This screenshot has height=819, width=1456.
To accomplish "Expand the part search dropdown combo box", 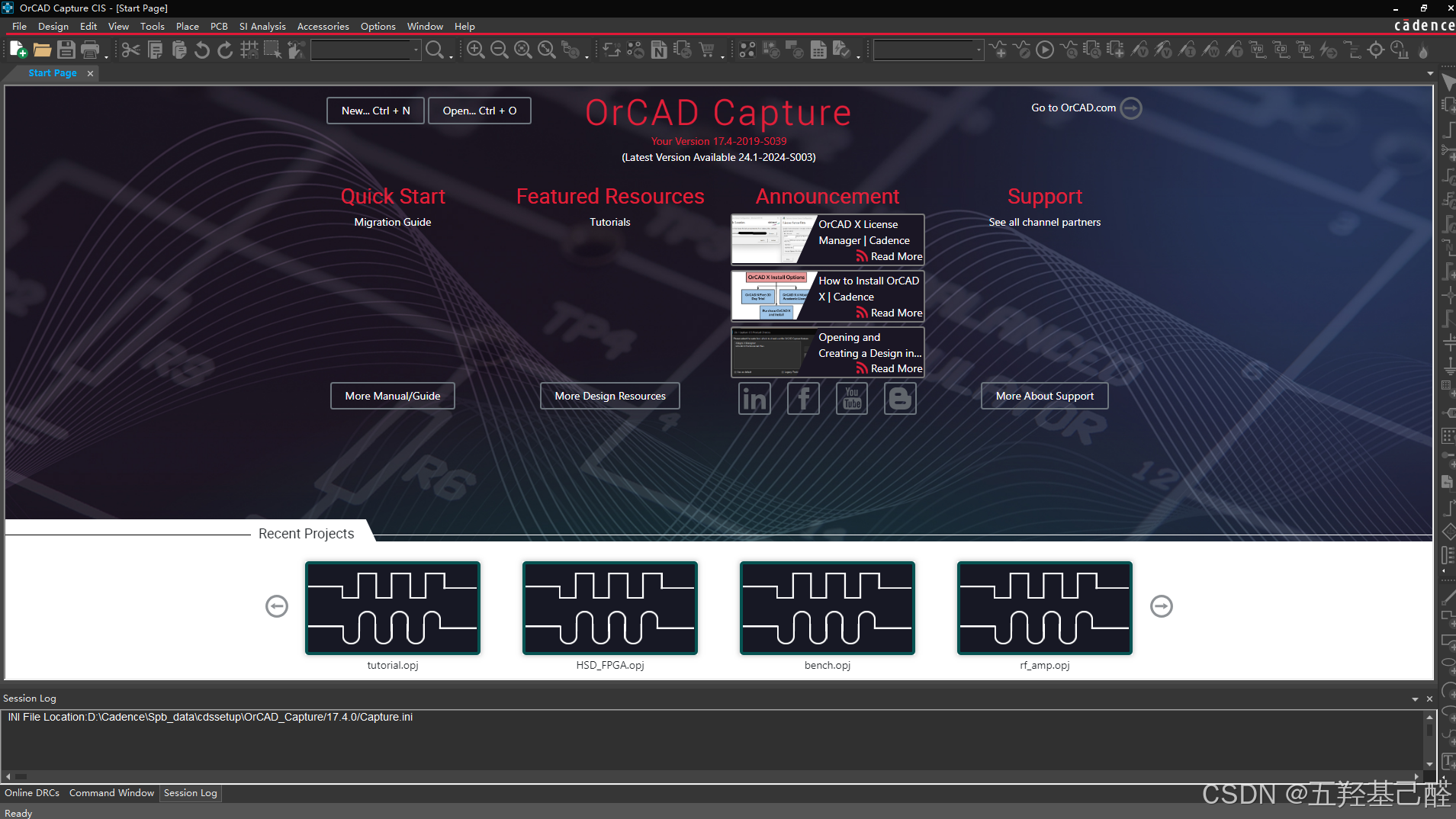I will pyautogui.click(x=416, y=50).
